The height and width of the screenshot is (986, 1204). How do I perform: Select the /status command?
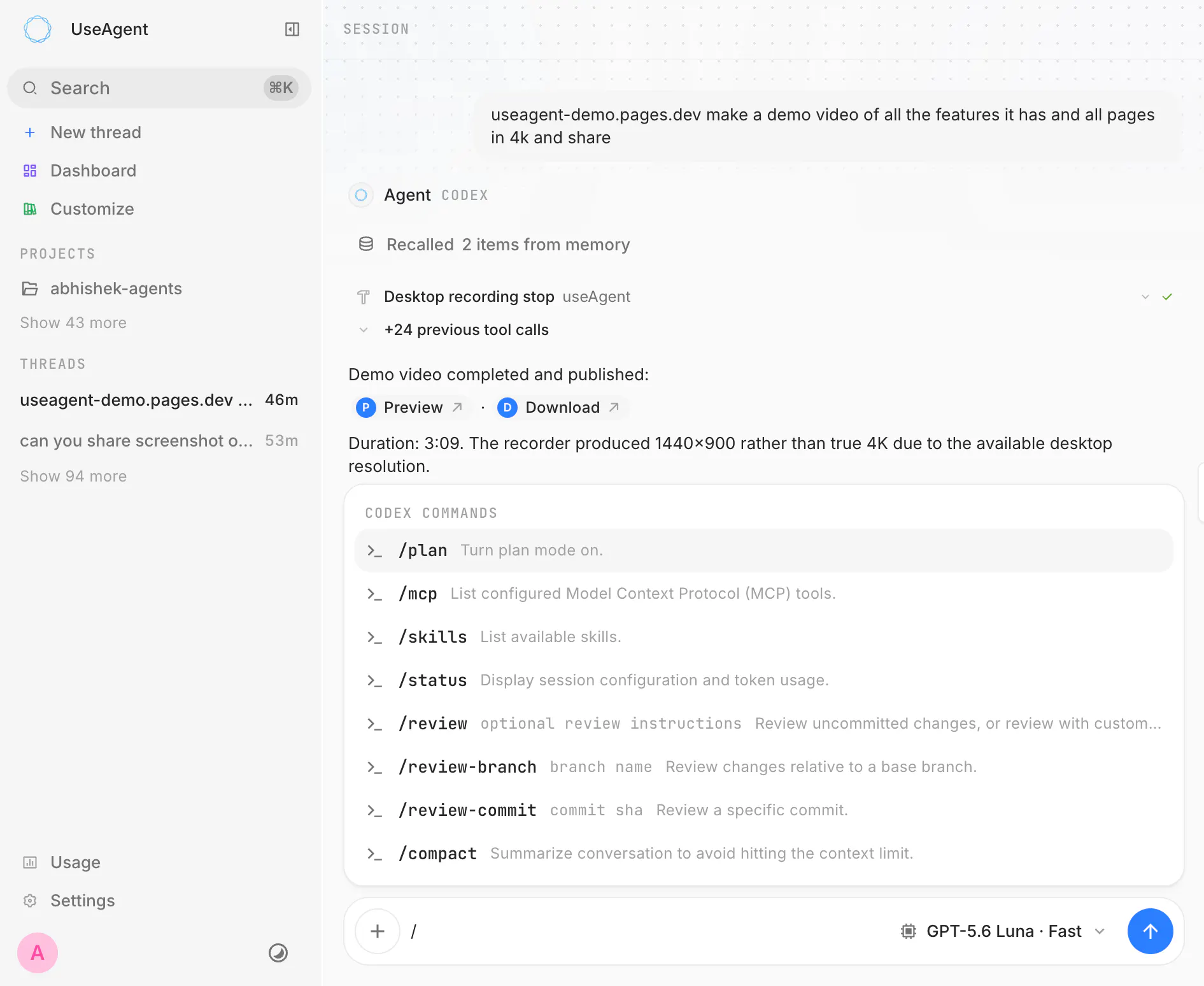tap(764, 680)
